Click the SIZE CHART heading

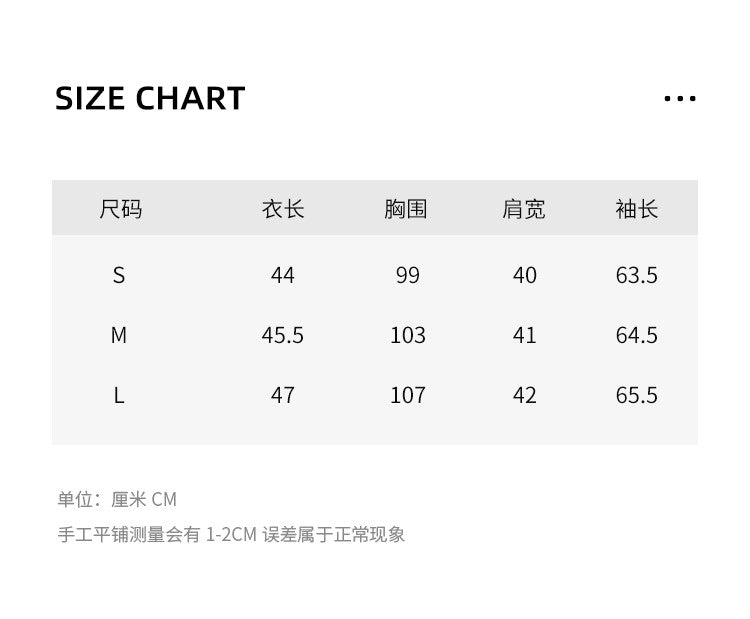[150, 98]
